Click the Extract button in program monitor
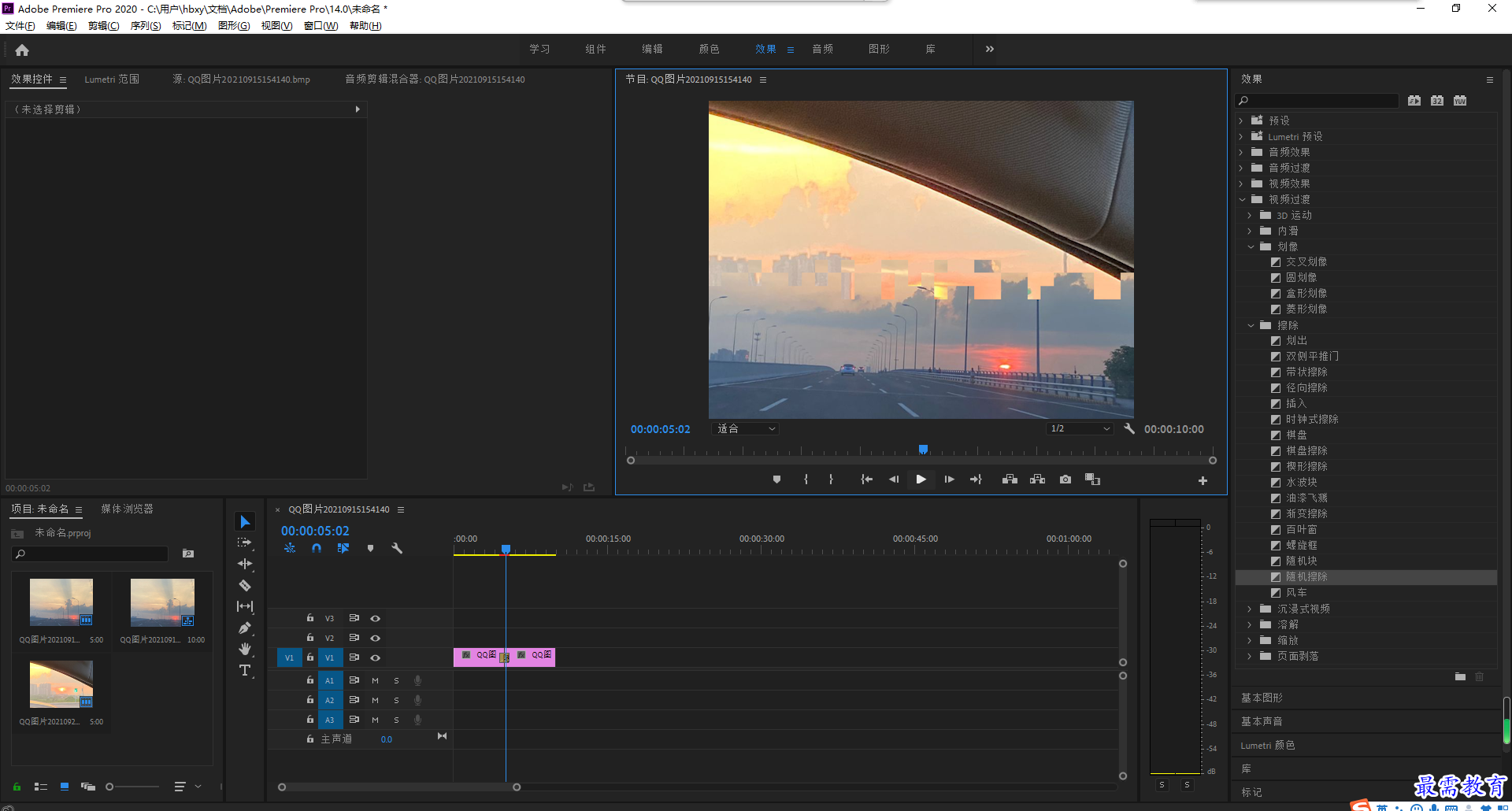 coord(1037,480)
